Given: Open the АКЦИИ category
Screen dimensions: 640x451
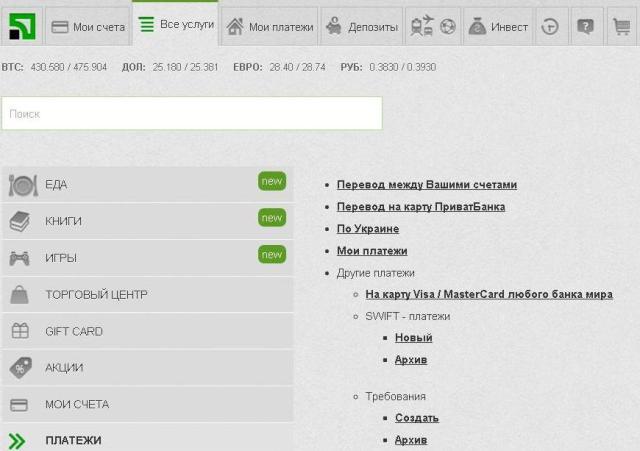Looking at the screenshot, I should click(148, 367).
